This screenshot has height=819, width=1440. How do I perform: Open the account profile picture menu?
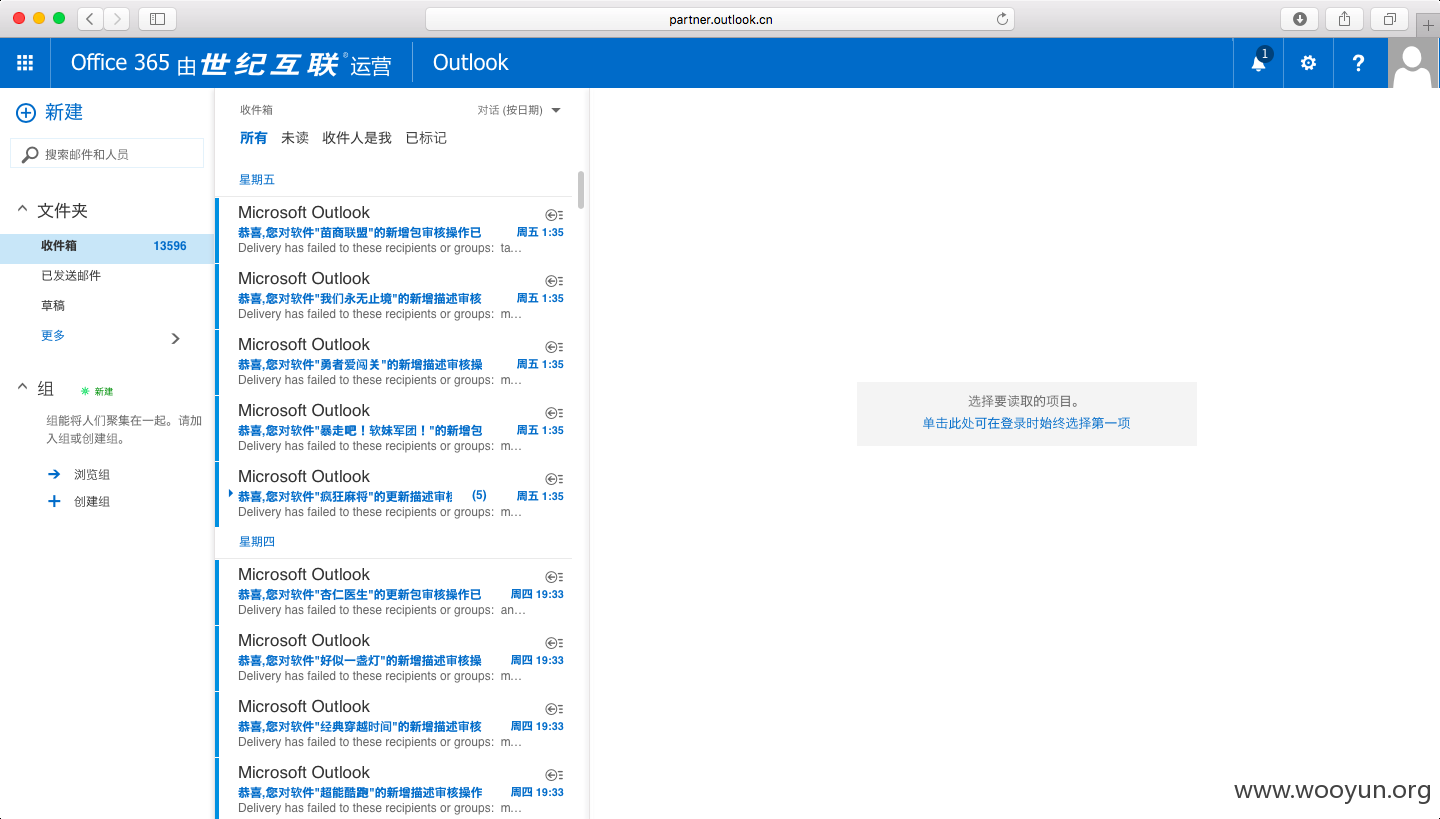tap(1413, 63)
